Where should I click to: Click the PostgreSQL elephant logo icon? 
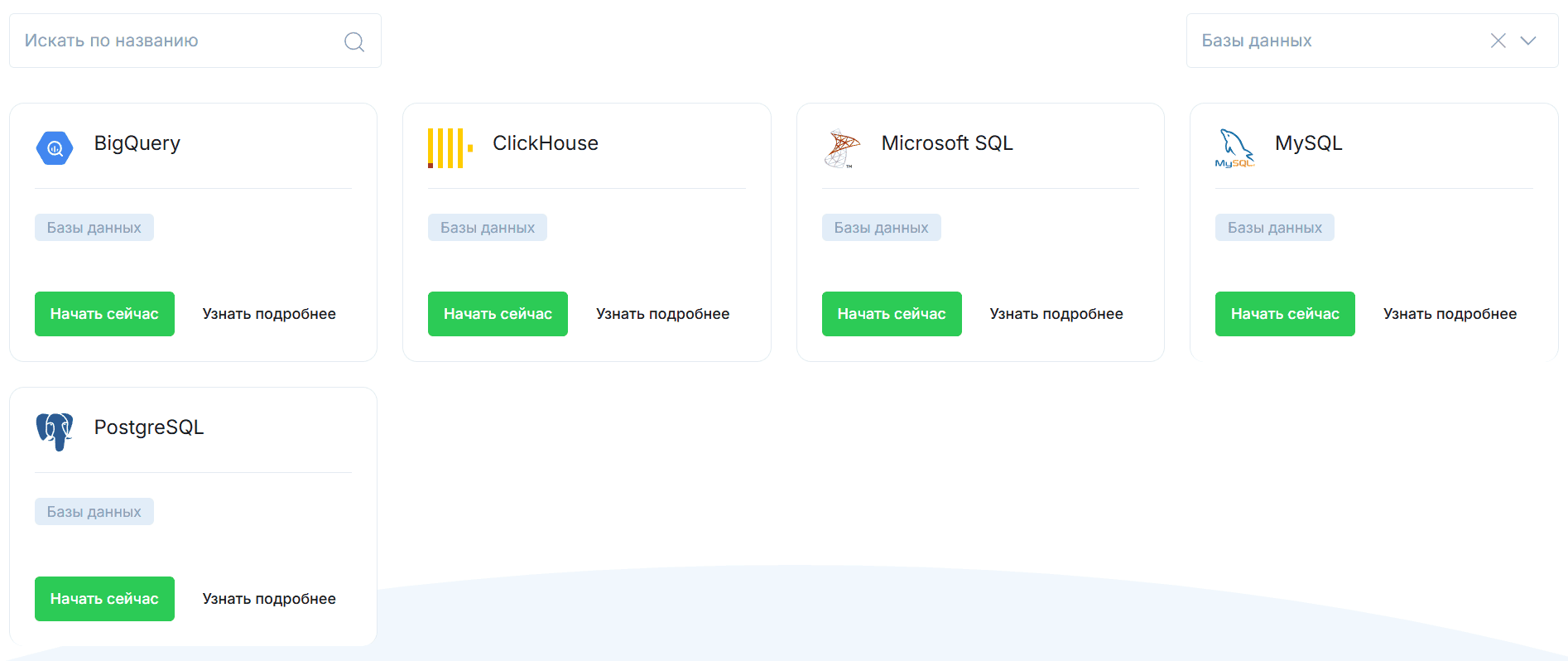tap(55, 432)
